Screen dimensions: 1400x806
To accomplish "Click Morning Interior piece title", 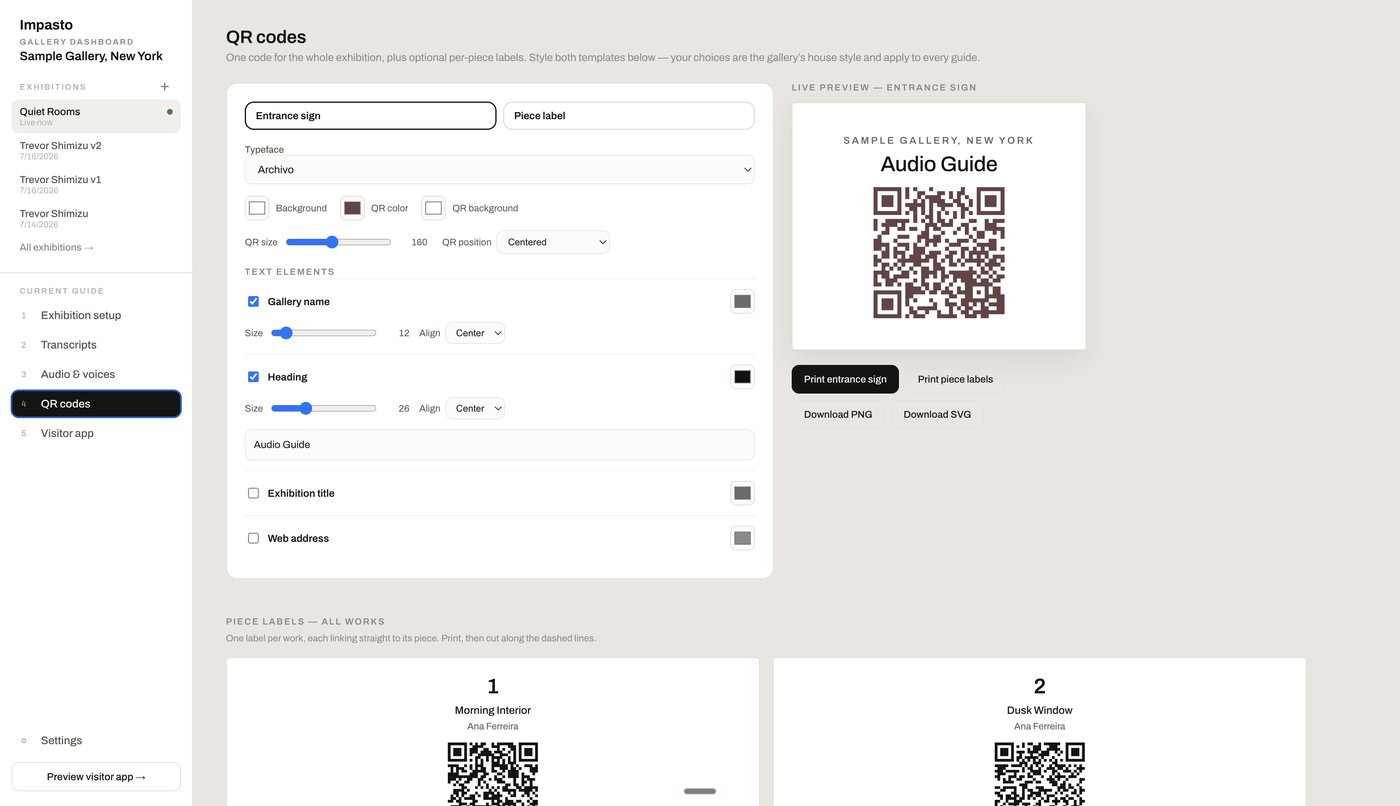I will tap(493, 711).
